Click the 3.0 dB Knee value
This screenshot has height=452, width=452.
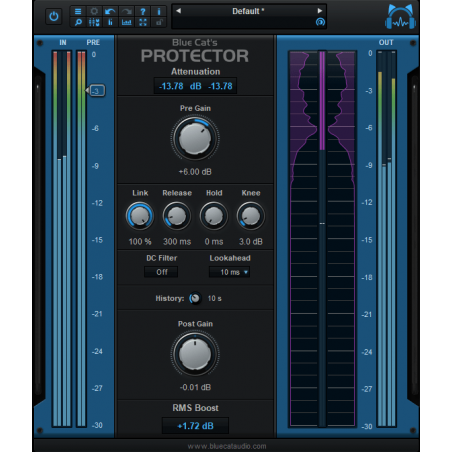pyautogui.click(x=251, y=241)
